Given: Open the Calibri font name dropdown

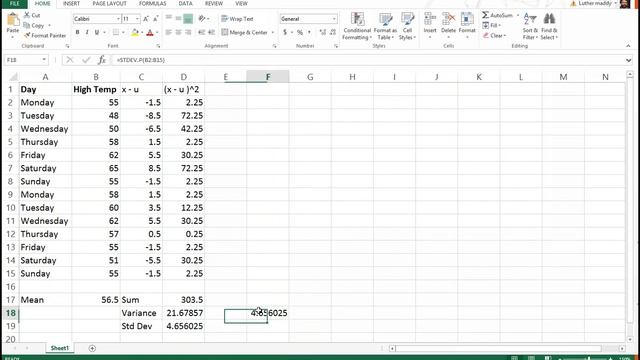Looking at the screenshot, I should tap(118, 19).
